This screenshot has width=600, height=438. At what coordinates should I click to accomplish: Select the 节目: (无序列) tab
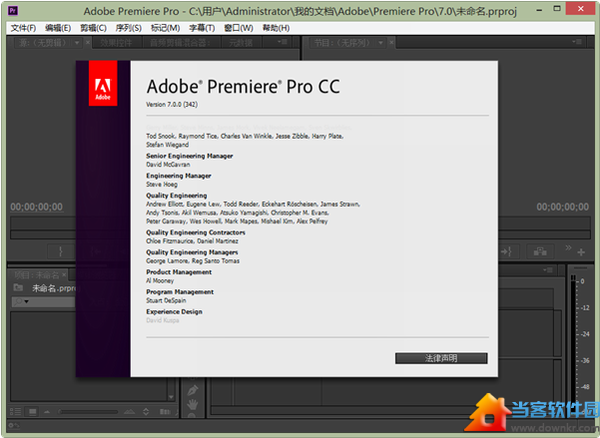(342, 43)
